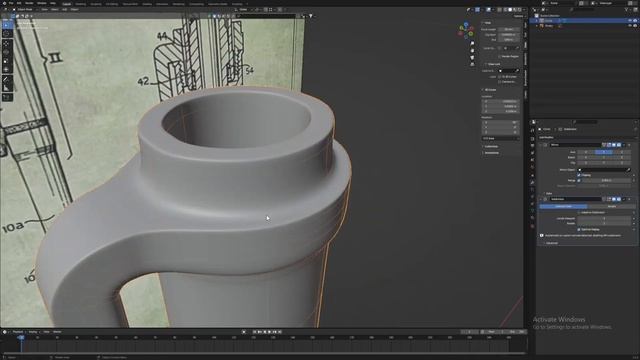Collapse the Subdivision modifier panel
Viewport: 640px width, 360px height.
(x=540, y=199)
